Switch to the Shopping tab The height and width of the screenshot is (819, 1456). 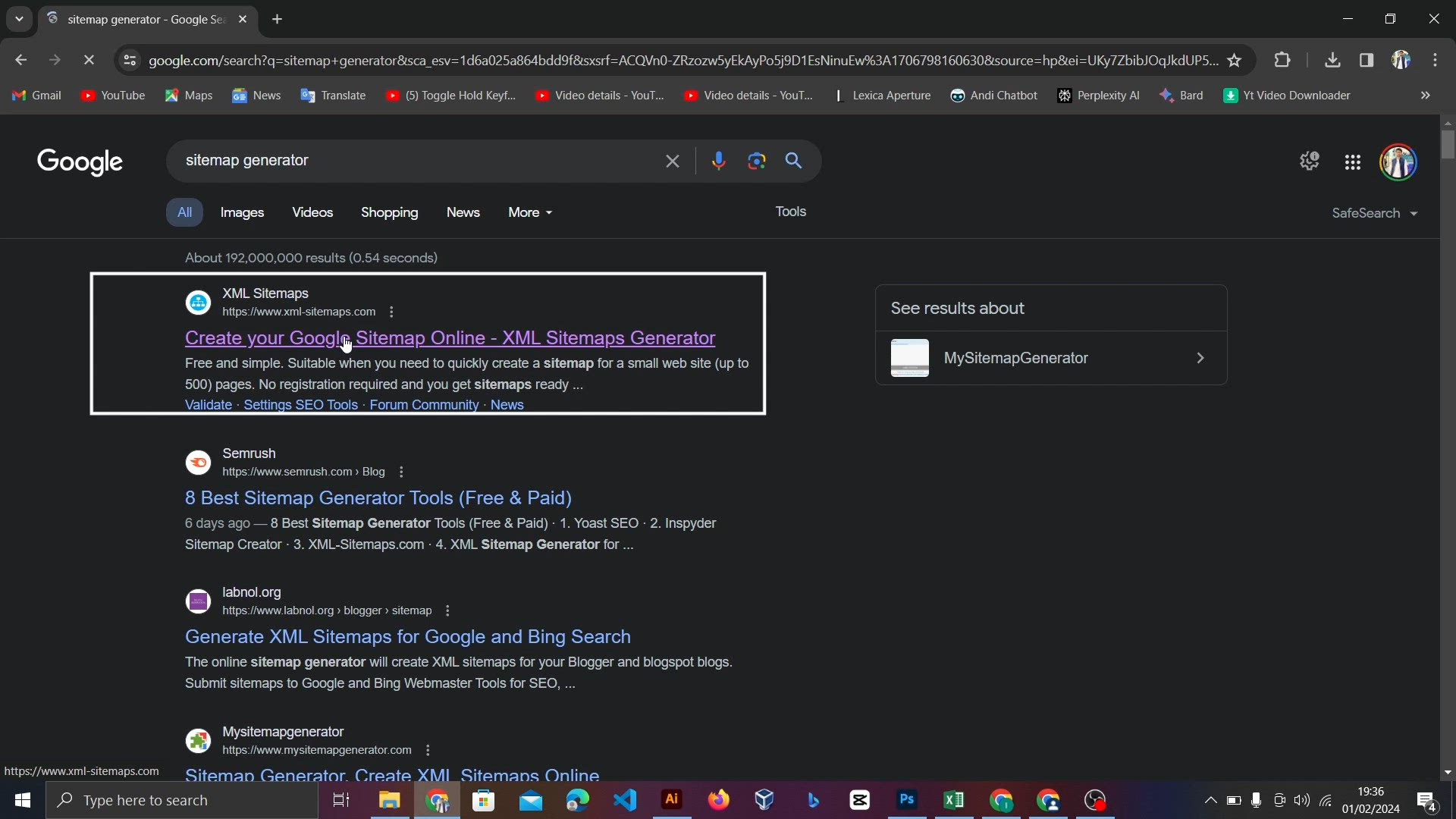point(390,213)
